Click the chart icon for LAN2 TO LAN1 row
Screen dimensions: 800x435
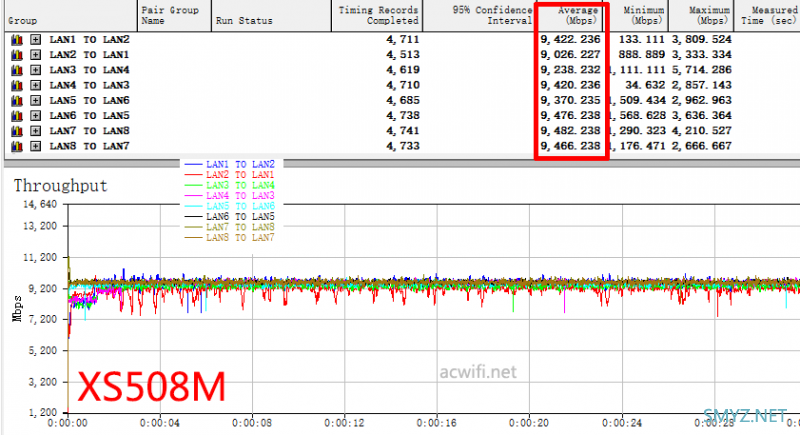(17, 55)
